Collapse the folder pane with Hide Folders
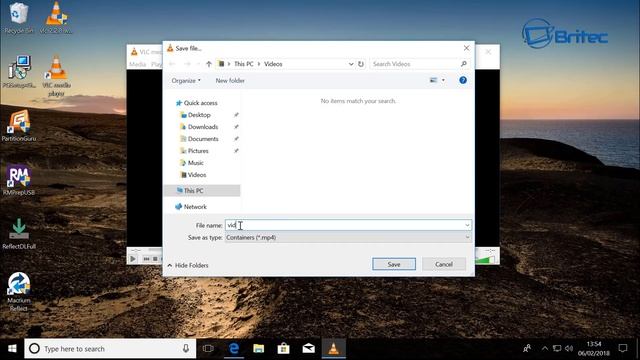Screen dimensions: 640x360 coord(188,265)
